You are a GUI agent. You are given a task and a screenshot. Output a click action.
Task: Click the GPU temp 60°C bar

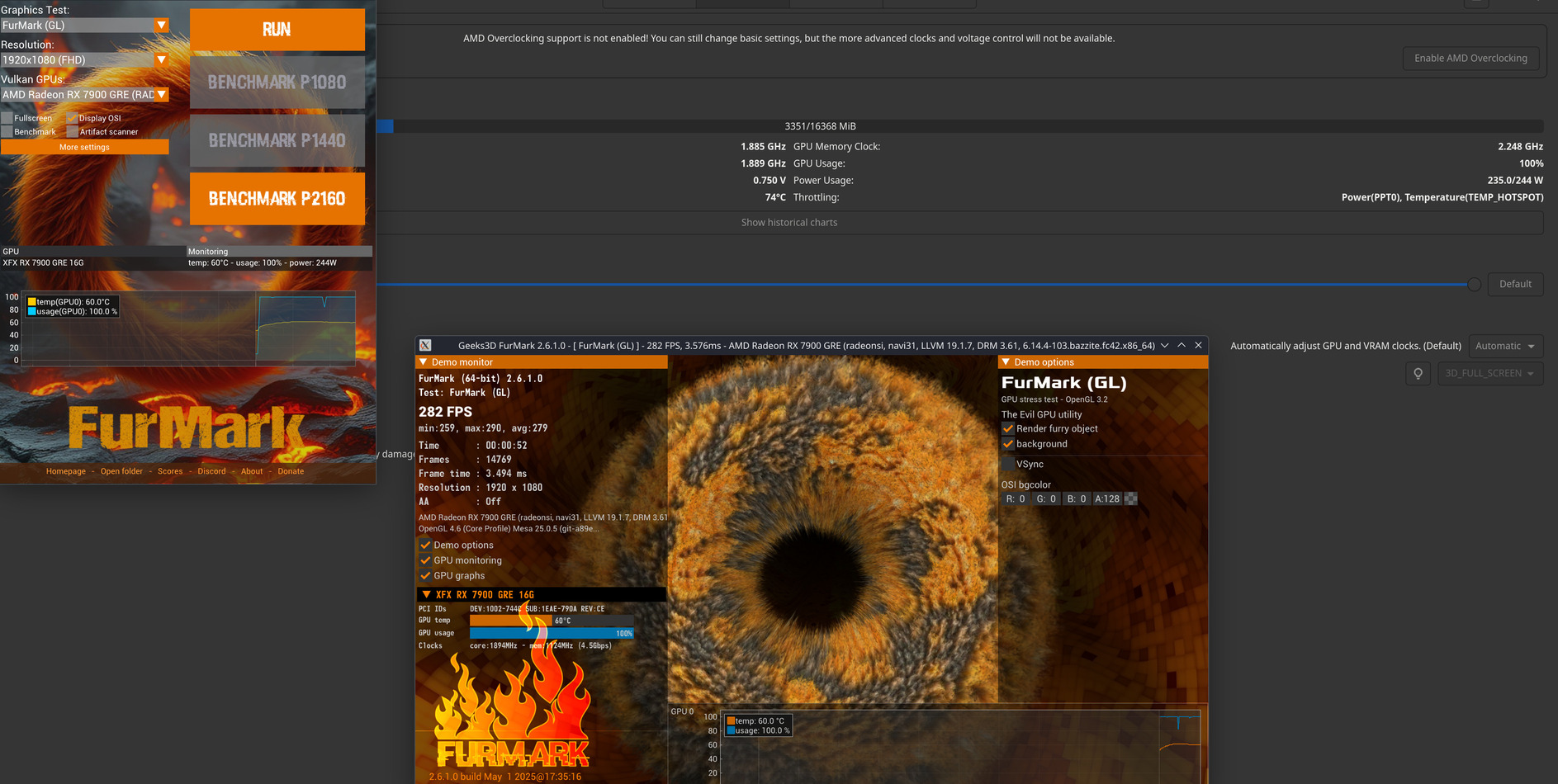tap(552, 621)
